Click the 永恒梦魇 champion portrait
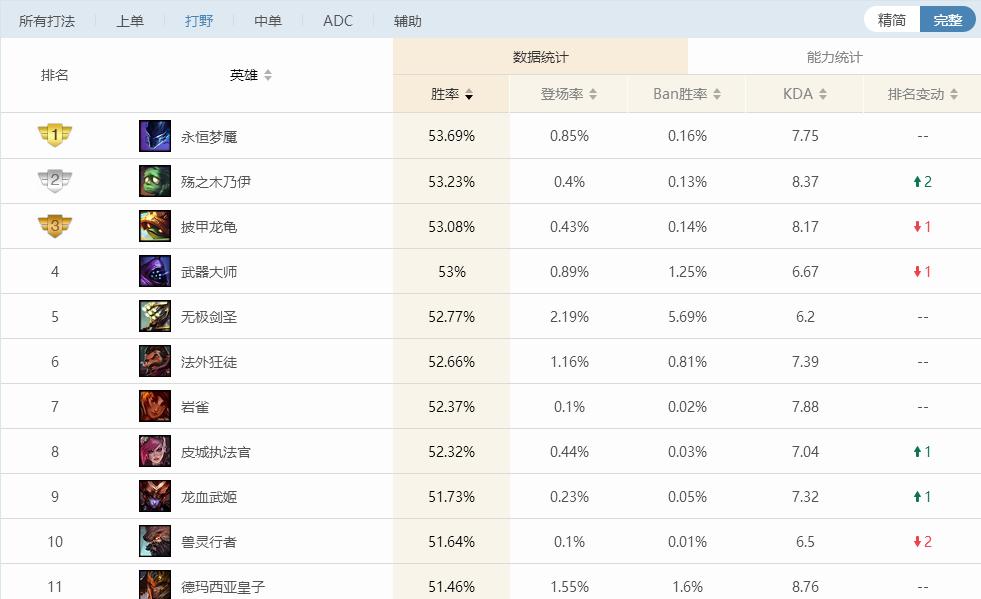 tap(155, 136)
